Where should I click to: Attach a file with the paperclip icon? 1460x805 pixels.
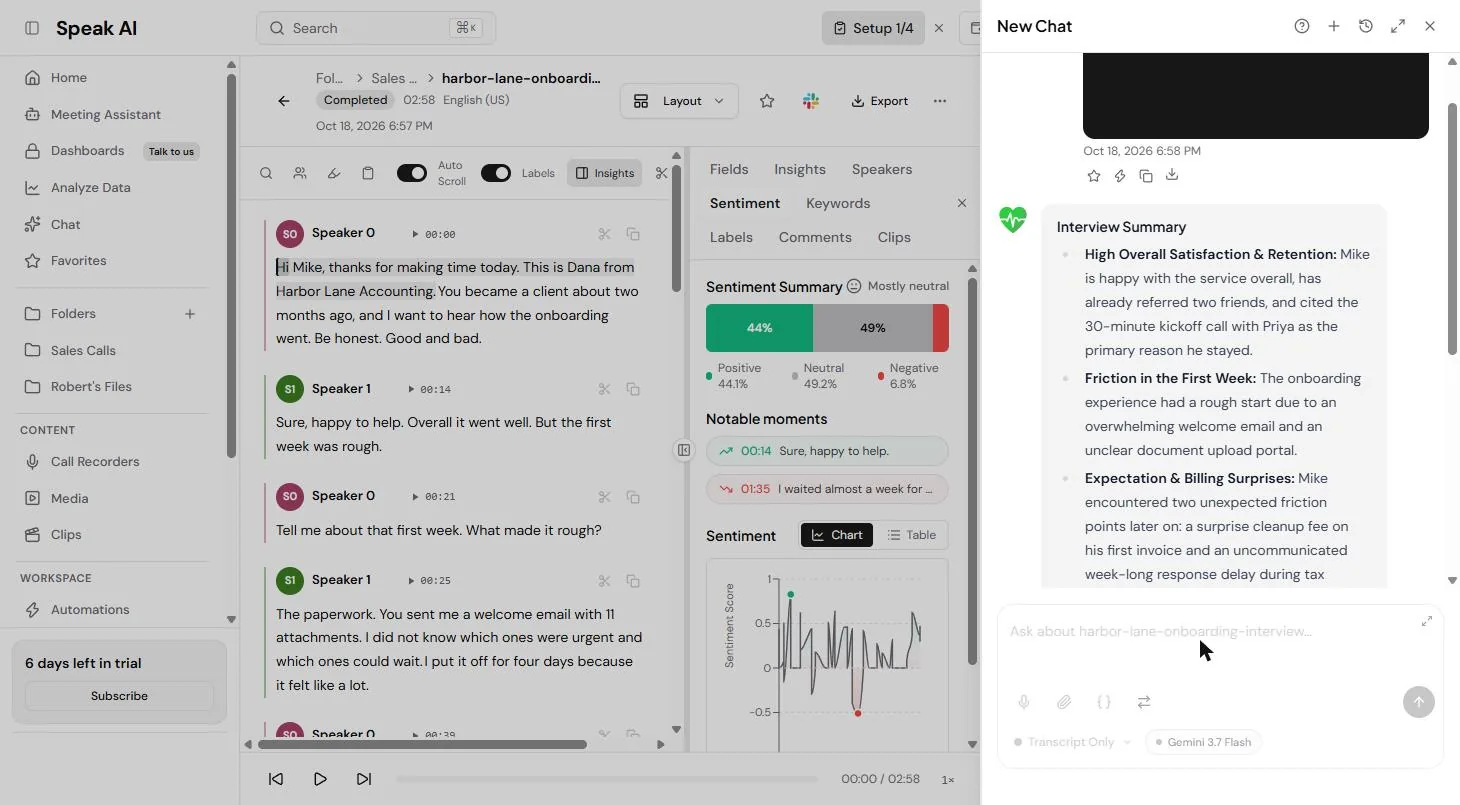(1064, 702)
